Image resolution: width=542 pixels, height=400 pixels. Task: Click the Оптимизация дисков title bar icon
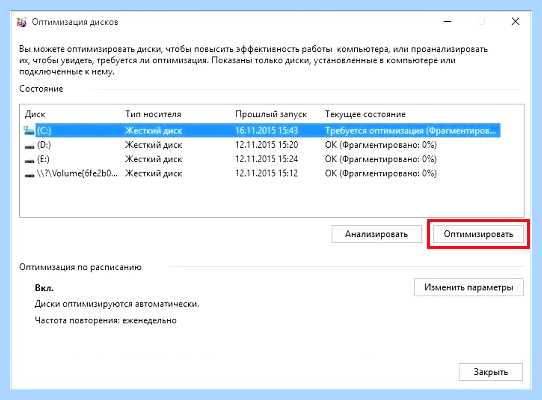21,22
